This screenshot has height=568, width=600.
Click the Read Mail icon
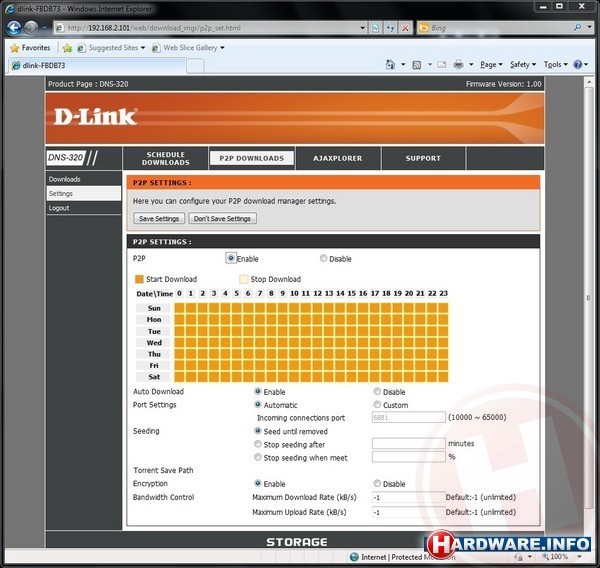[442, 64]
